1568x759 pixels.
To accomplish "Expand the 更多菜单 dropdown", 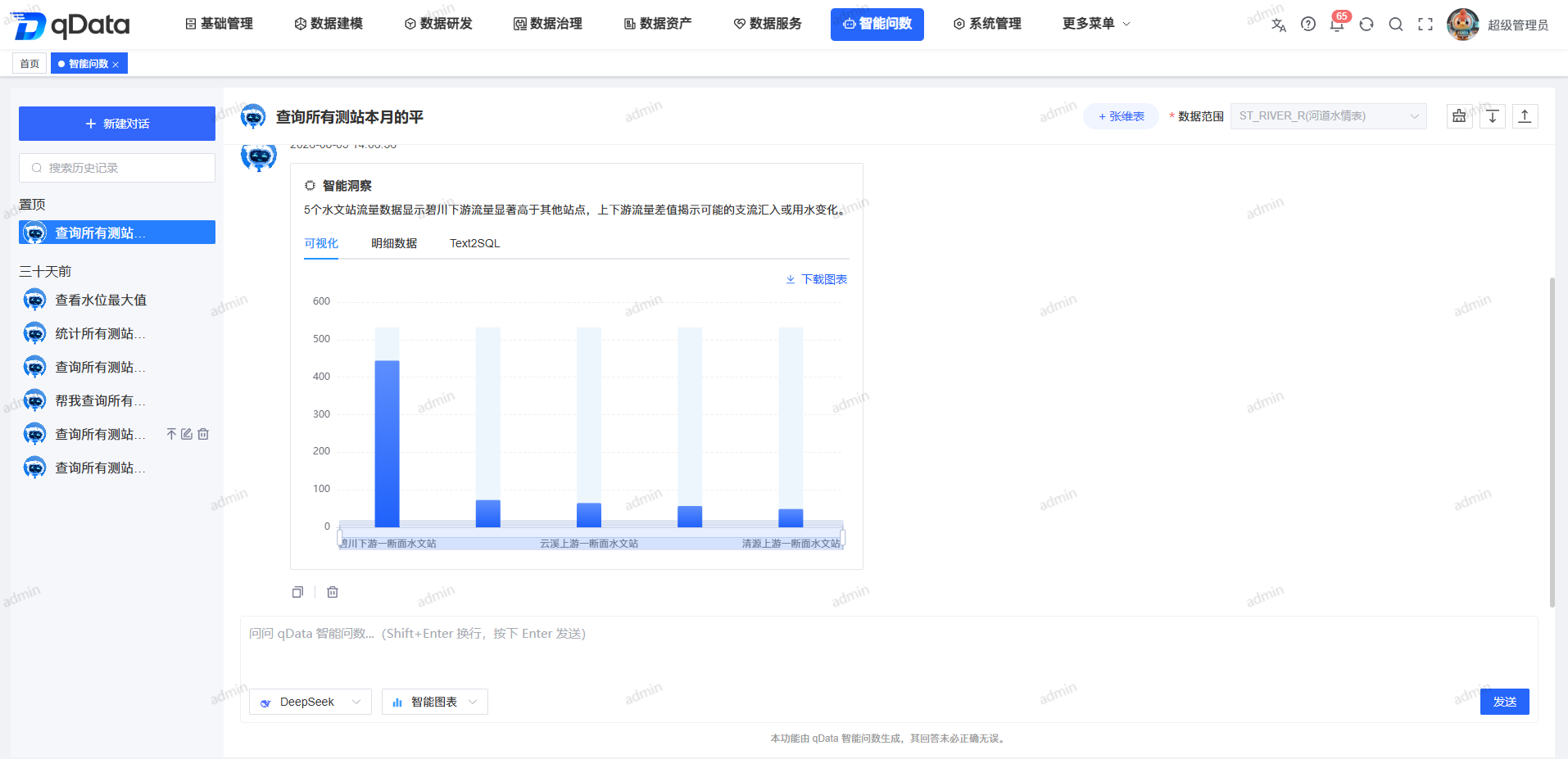I will click(x=1096, y=24).
